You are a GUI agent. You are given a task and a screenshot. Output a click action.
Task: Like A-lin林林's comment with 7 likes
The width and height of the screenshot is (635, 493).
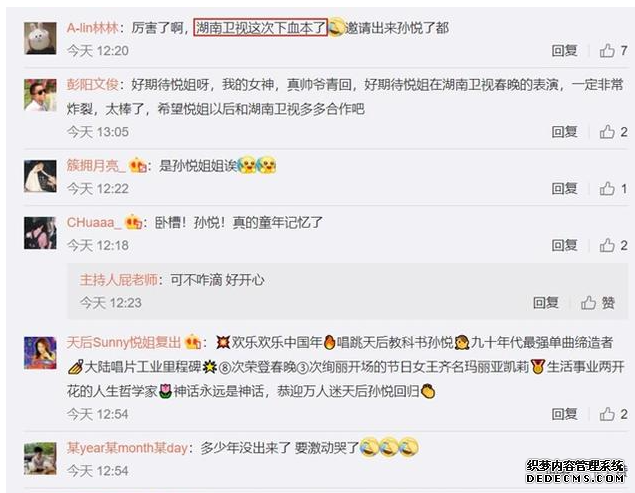pos(607,51)
